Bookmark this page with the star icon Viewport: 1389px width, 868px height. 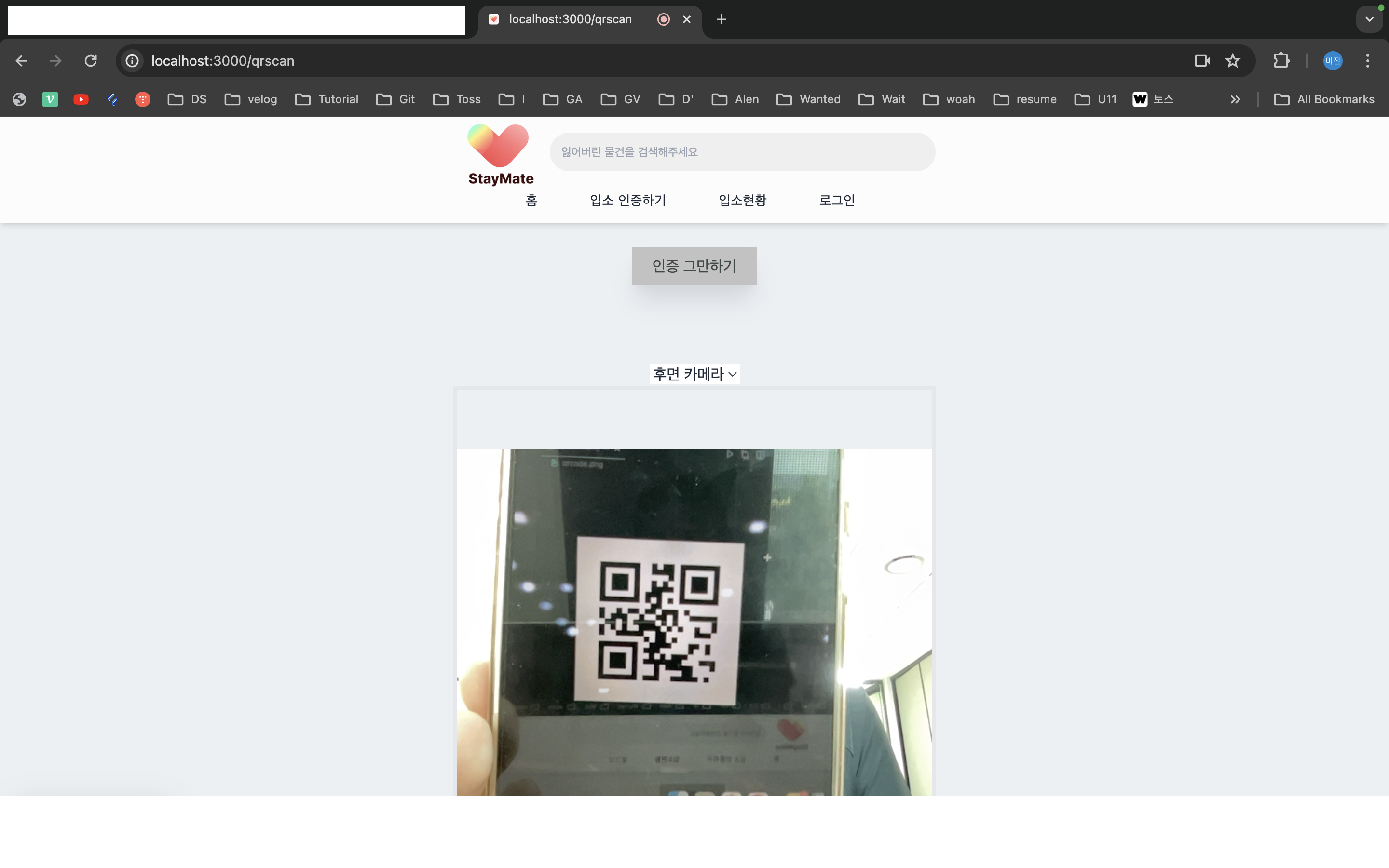1232,61
